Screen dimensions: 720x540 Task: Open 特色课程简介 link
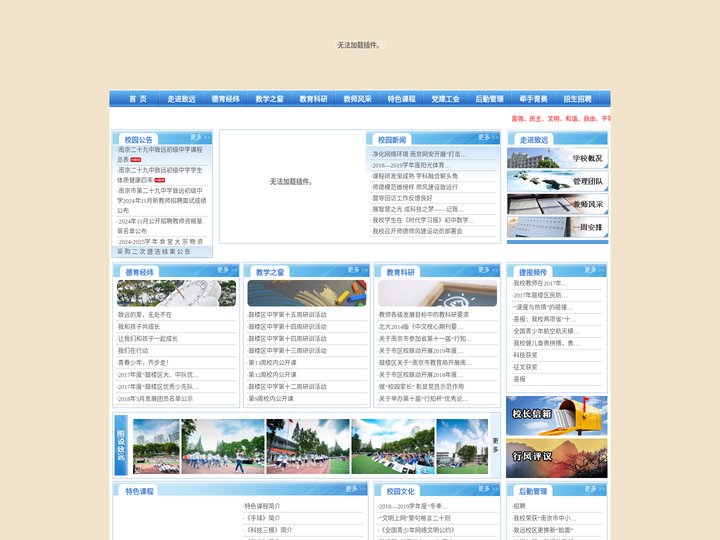tap(262, 506)
